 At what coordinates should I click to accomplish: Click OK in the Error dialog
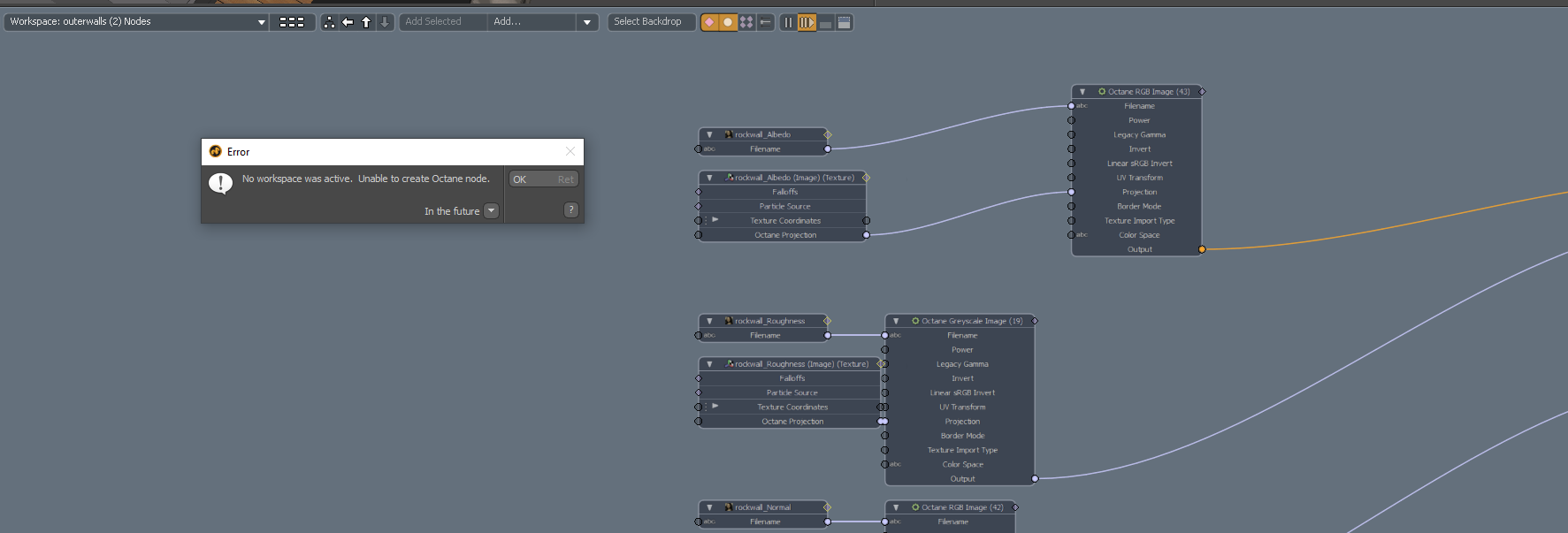click(x=543, y=179)
